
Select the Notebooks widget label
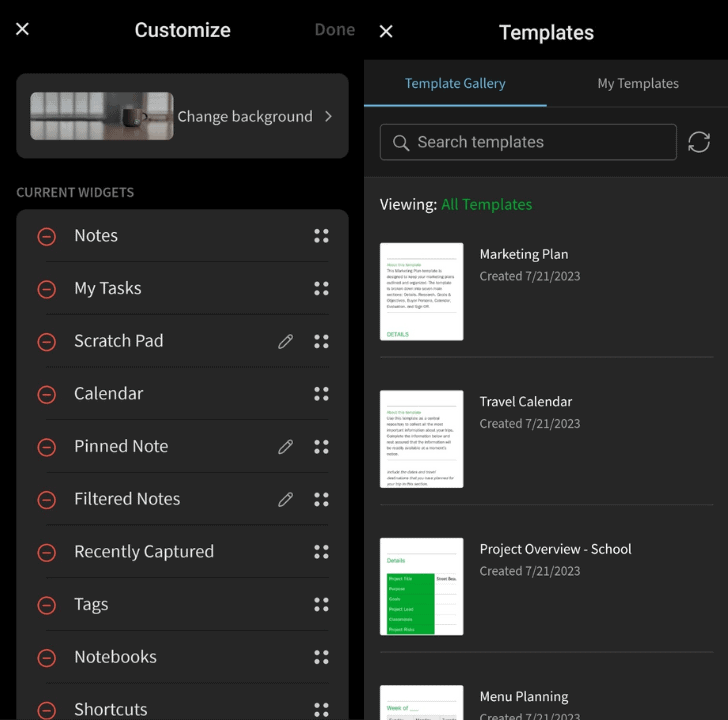(116, 657)
